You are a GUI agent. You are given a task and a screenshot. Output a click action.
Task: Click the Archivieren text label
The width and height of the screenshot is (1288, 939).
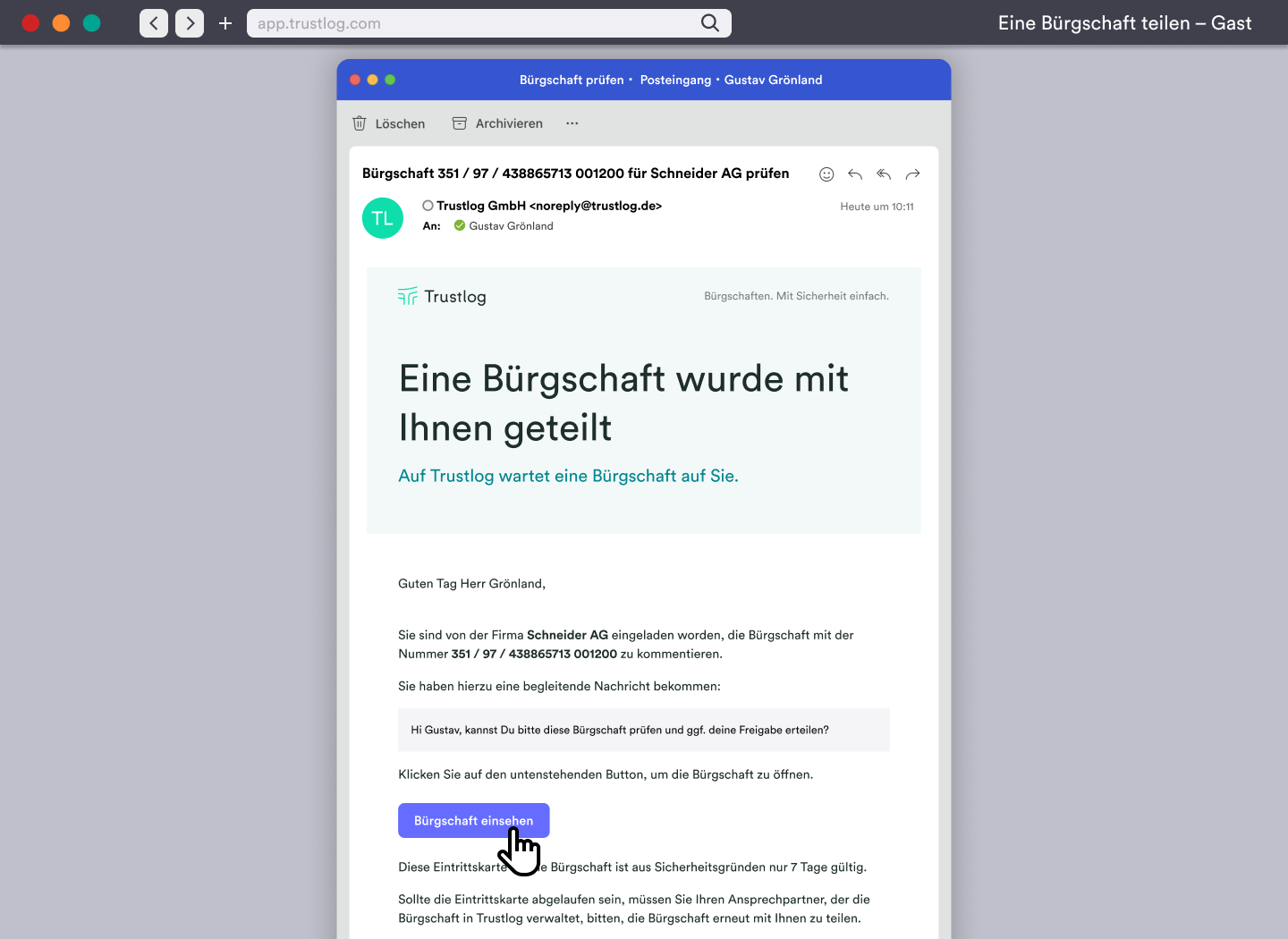[x=508, y=123]
